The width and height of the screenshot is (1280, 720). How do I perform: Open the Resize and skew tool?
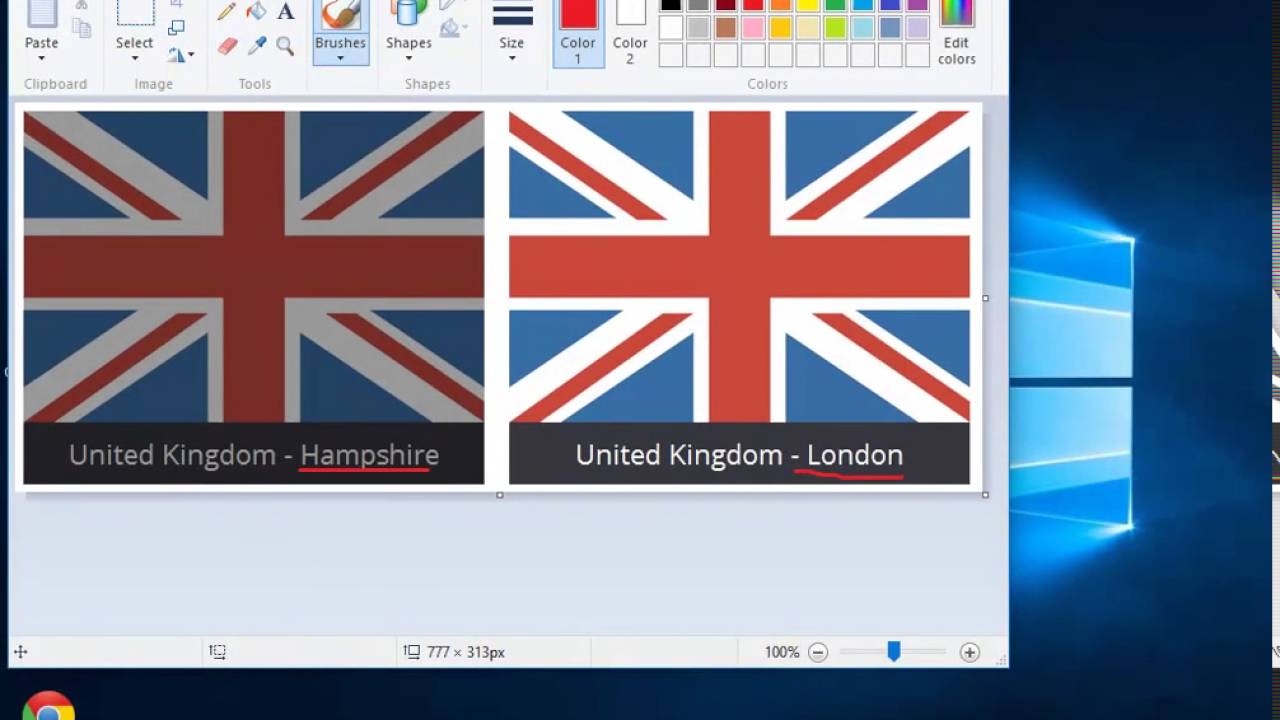point(177,28)
